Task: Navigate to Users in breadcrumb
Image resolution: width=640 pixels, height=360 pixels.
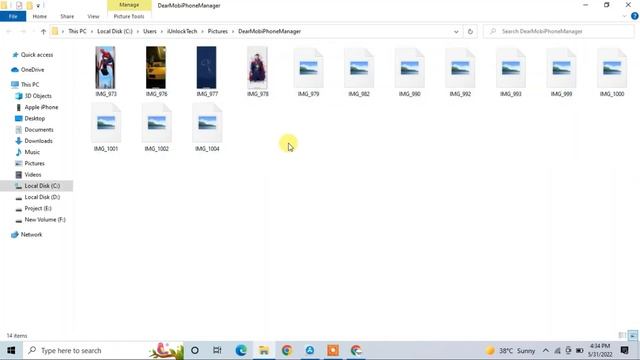Action: (x=150, y=31)
